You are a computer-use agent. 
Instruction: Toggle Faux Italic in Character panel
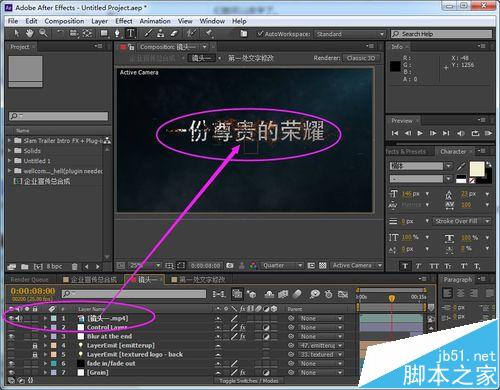(x=418, y=266)
